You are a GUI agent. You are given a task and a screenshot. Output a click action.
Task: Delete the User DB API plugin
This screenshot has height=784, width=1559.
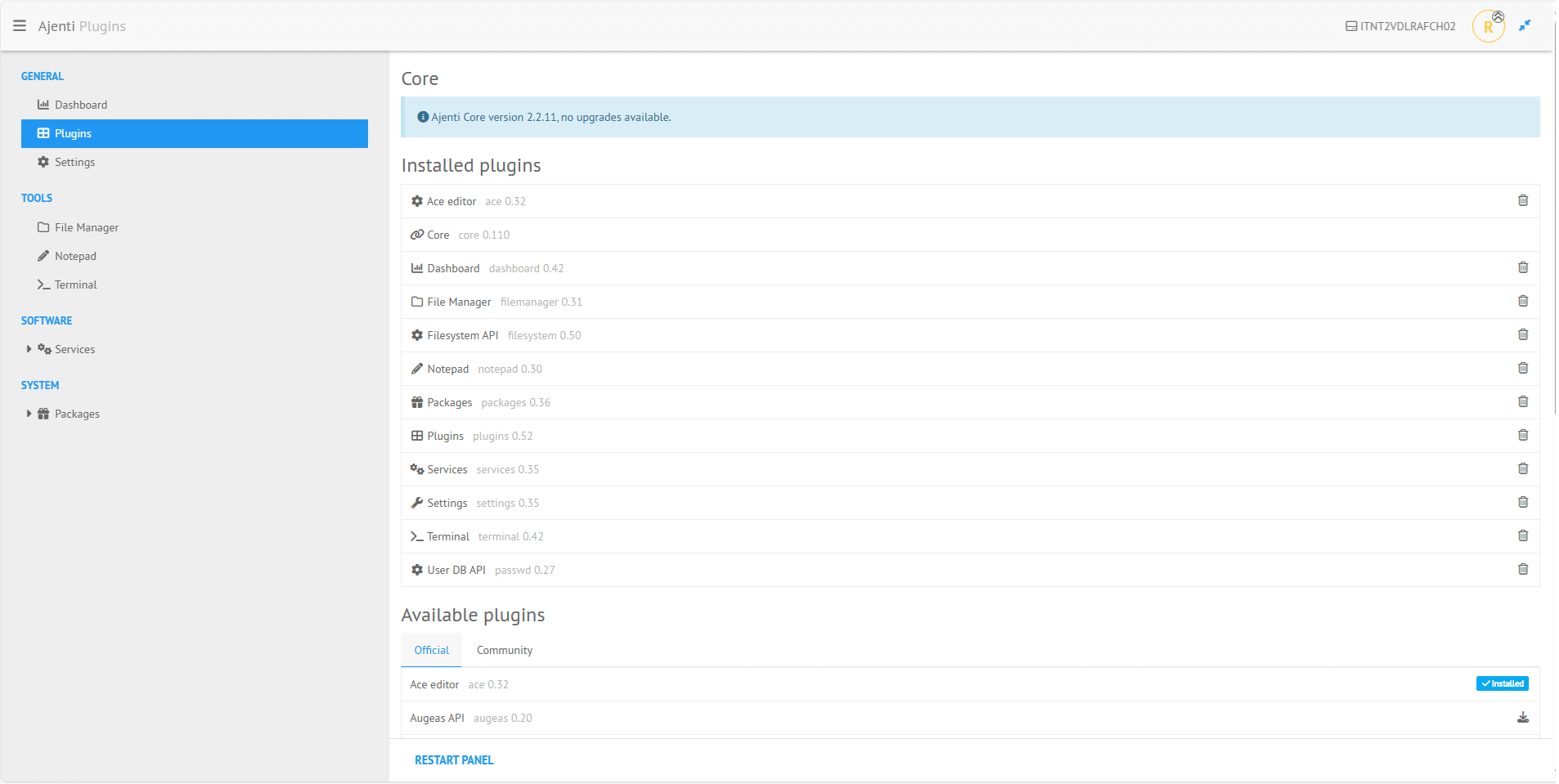pos(1522,570)
